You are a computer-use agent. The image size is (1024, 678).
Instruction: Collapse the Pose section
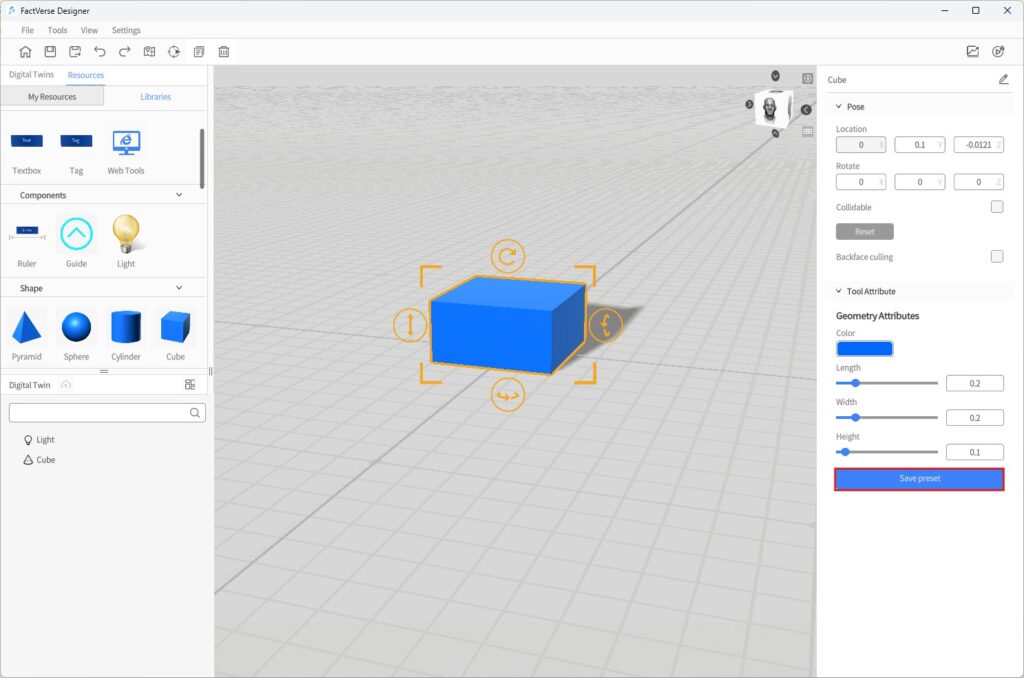point(838,107)
